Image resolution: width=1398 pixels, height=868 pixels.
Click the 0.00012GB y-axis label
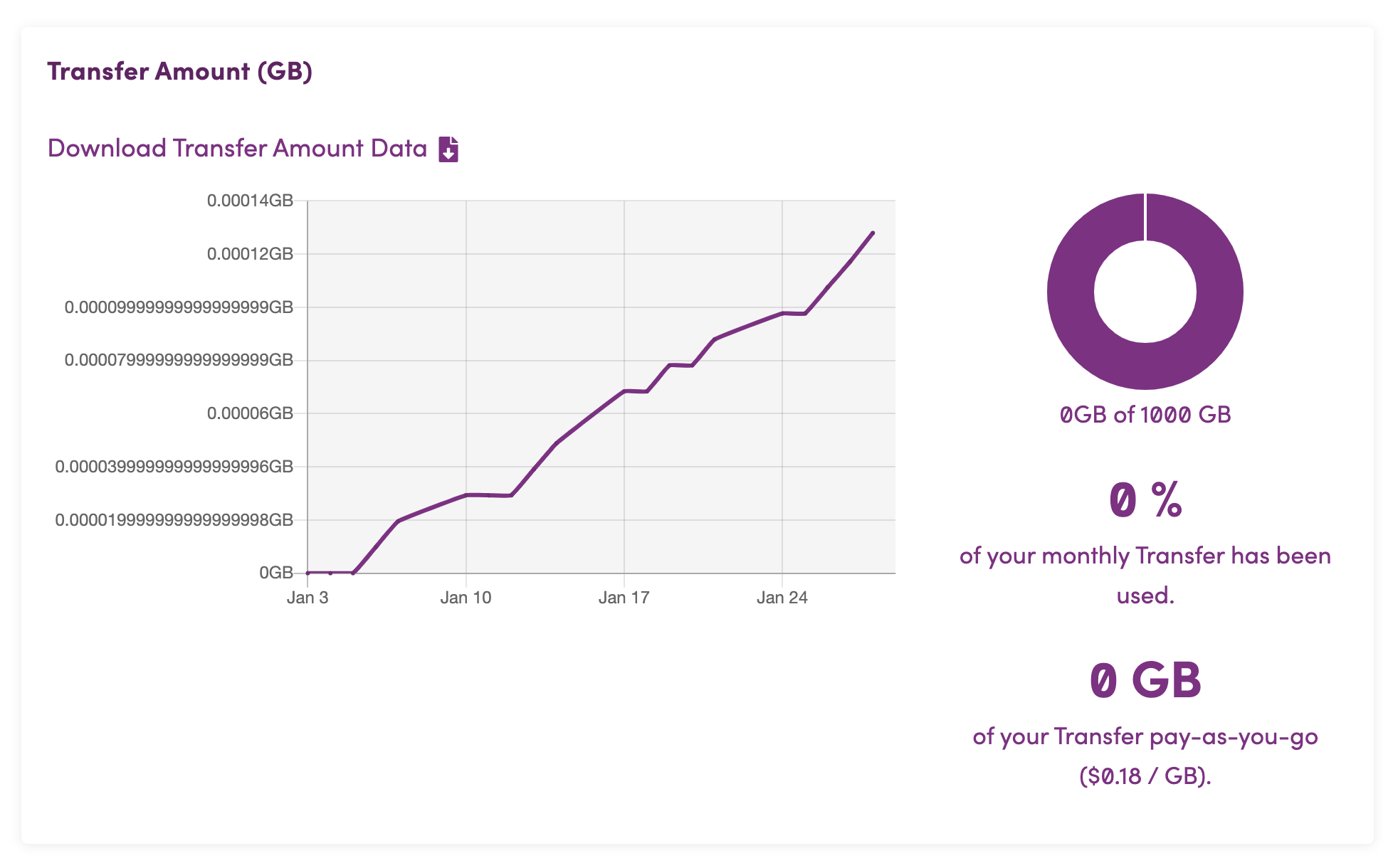coord(250,254)
